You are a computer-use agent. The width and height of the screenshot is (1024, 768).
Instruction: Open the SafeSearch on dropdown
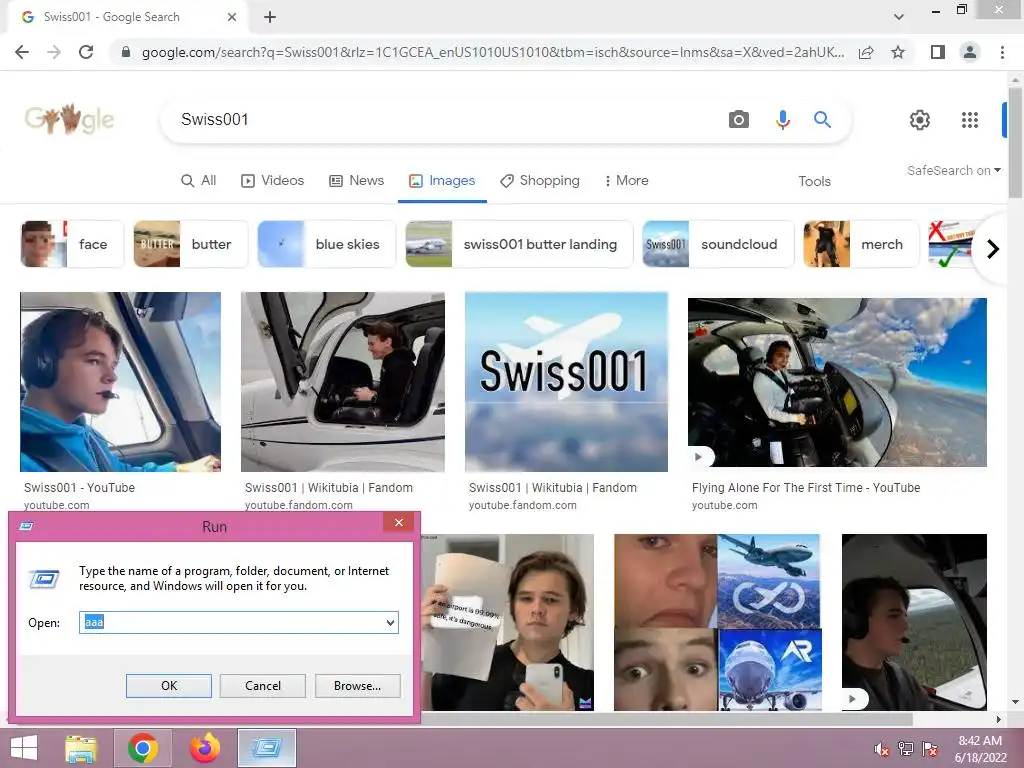[953, 170]
